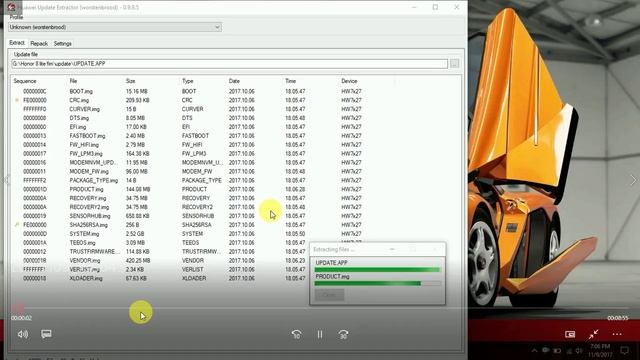Screen dimensions: 640x360
Task: Click the browse button beside update path
Action: coord(454,64)
